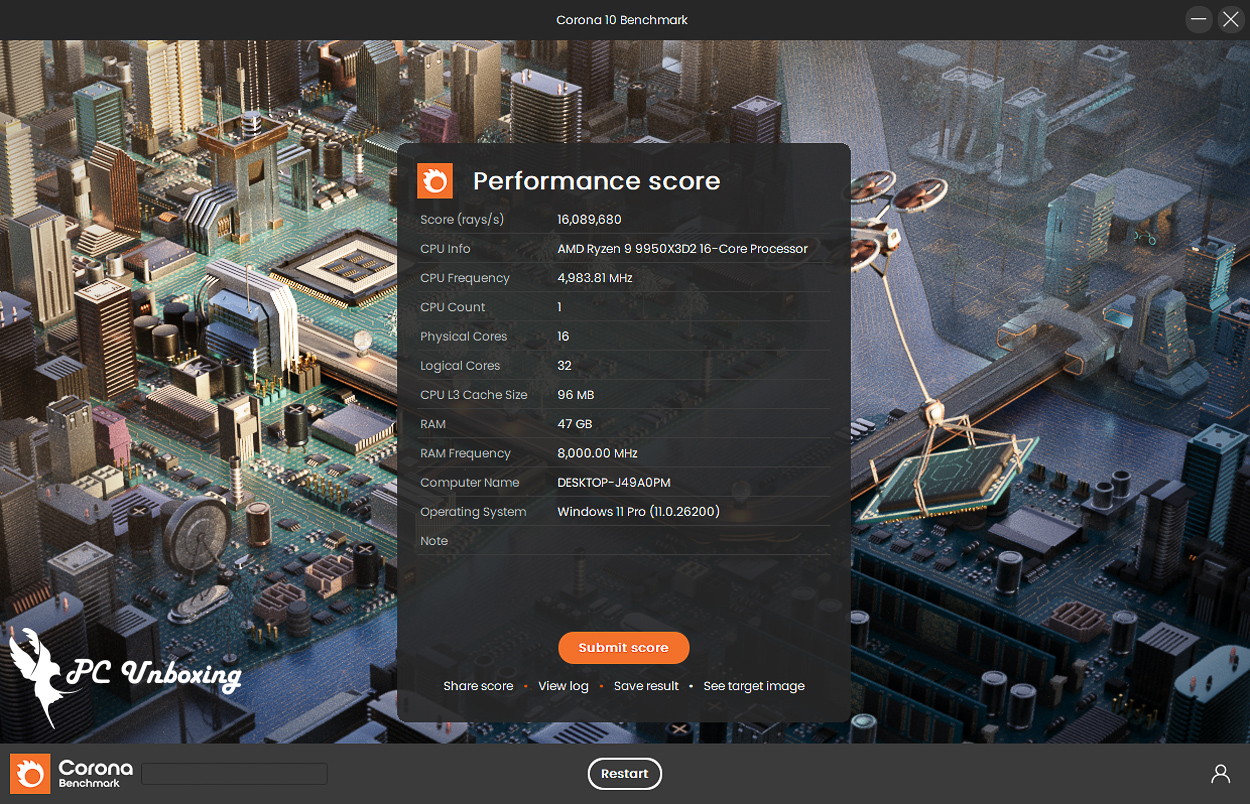Image resolution: width=1250 pixels, height=804 pixels.
Task: Select the Windows 11 Pro operating system text
Action: point(638,512)
